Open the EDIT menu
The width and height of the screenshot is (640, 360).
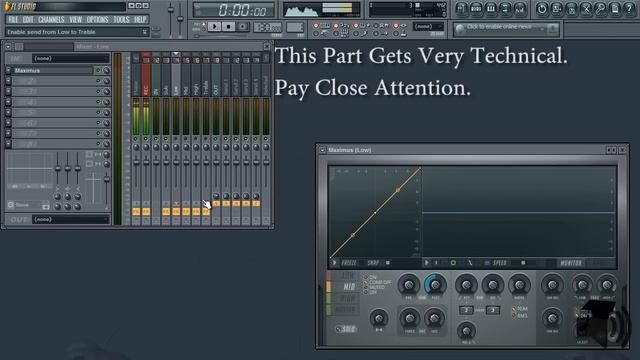(x=28, y=20)
